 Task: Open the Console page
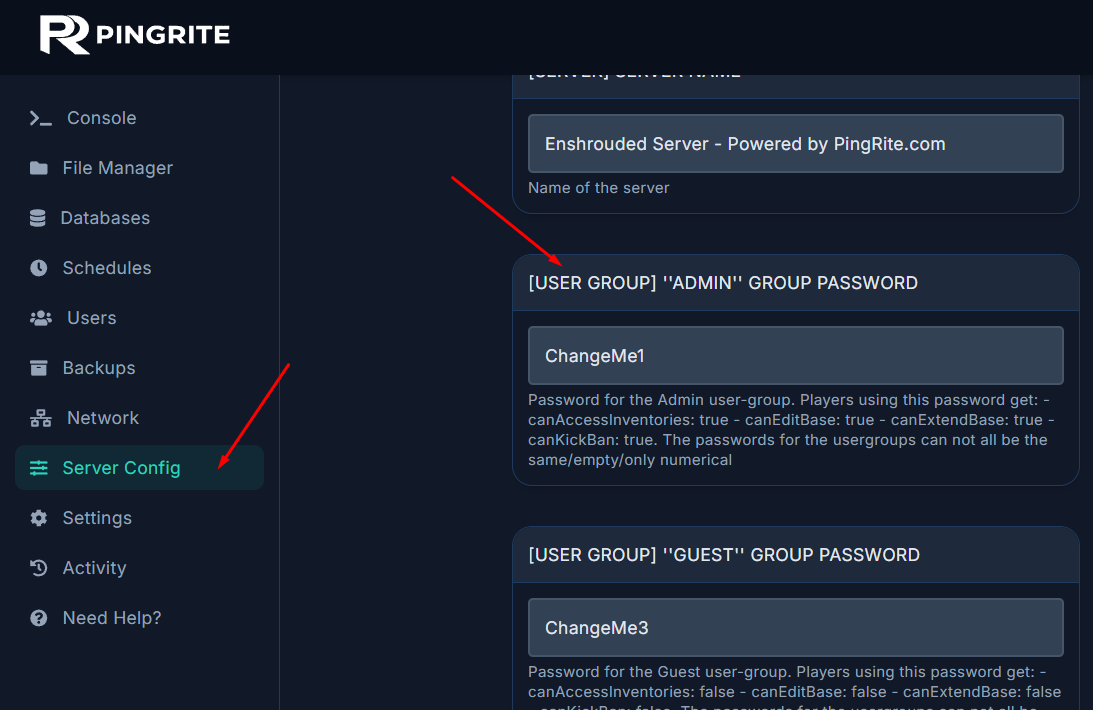tap(101, 118)
